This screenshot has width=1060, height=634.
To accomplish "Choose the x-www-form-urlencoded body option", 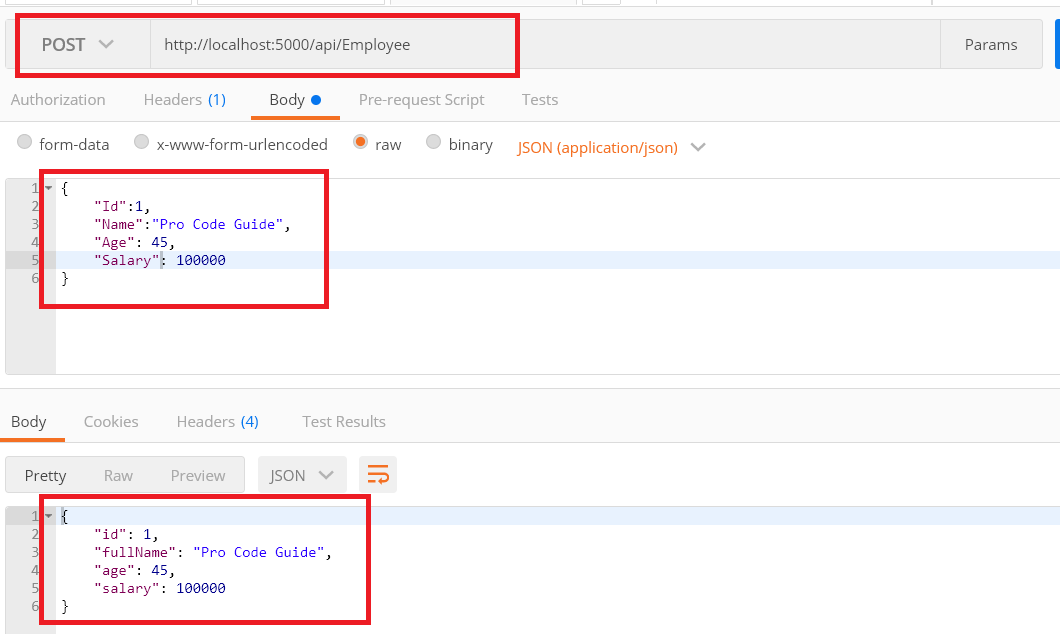I will pos(142,143).
